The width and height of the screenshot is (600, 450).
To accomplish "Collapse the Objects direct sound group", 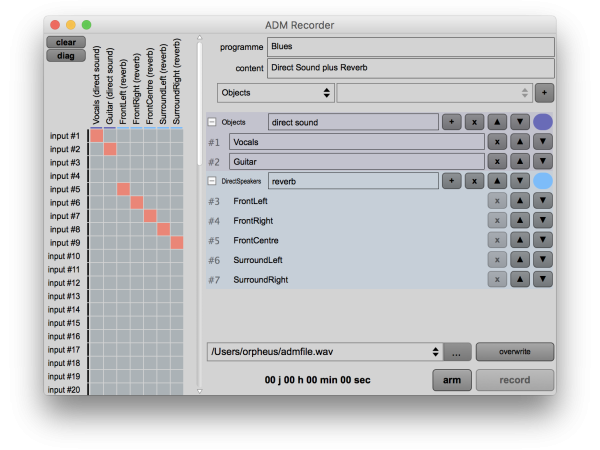I will point(212,122).
